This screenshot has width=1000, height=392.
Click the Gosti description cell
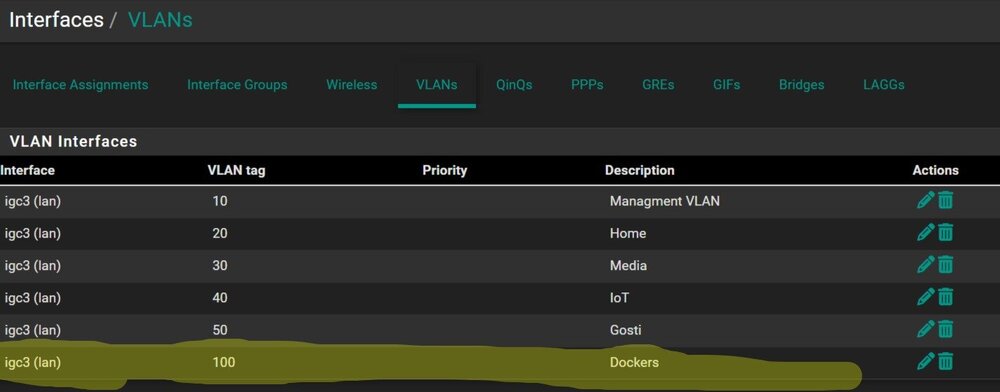[626, 330]
